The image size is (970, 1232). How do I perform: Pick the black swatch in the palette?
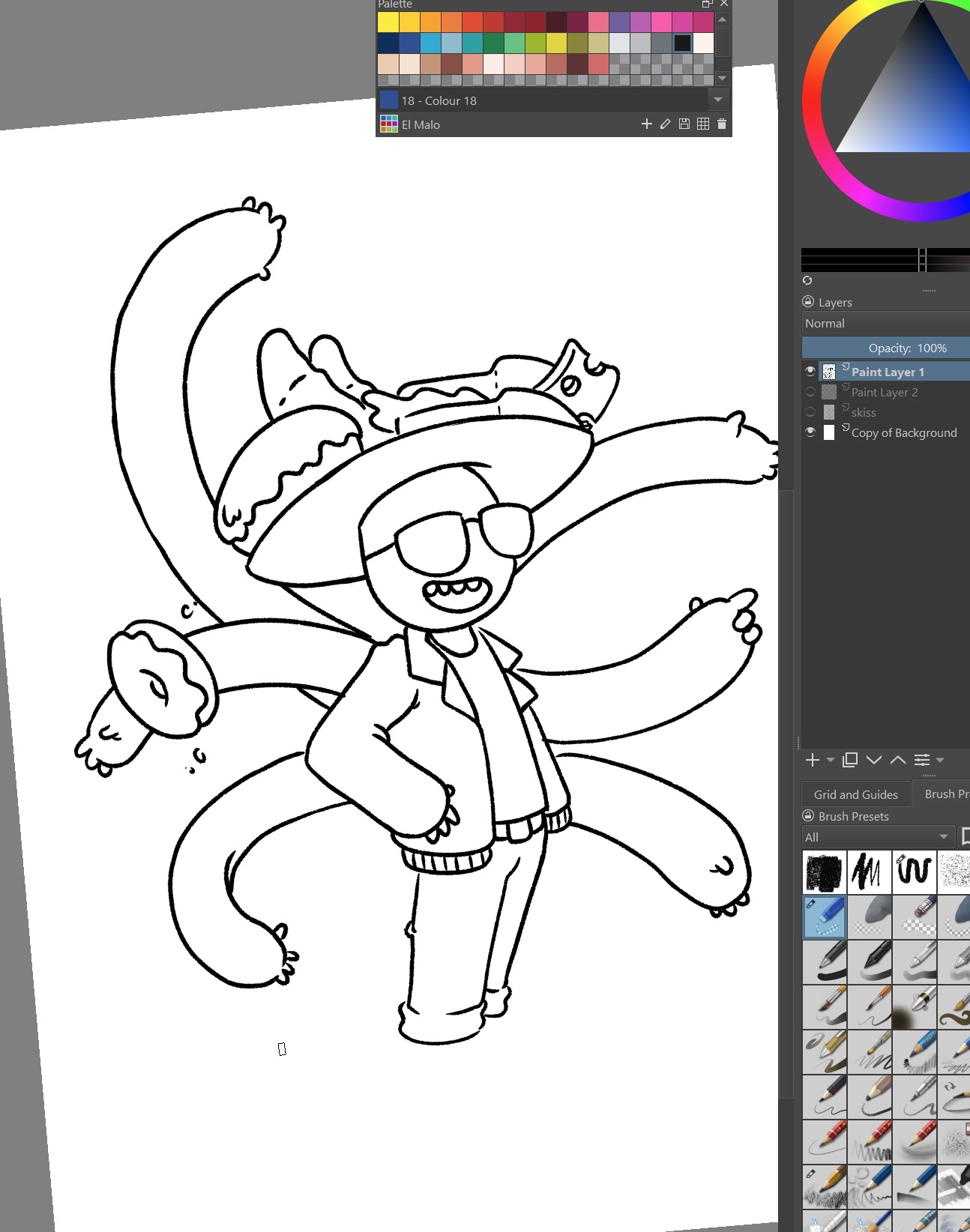pos(682,43)
